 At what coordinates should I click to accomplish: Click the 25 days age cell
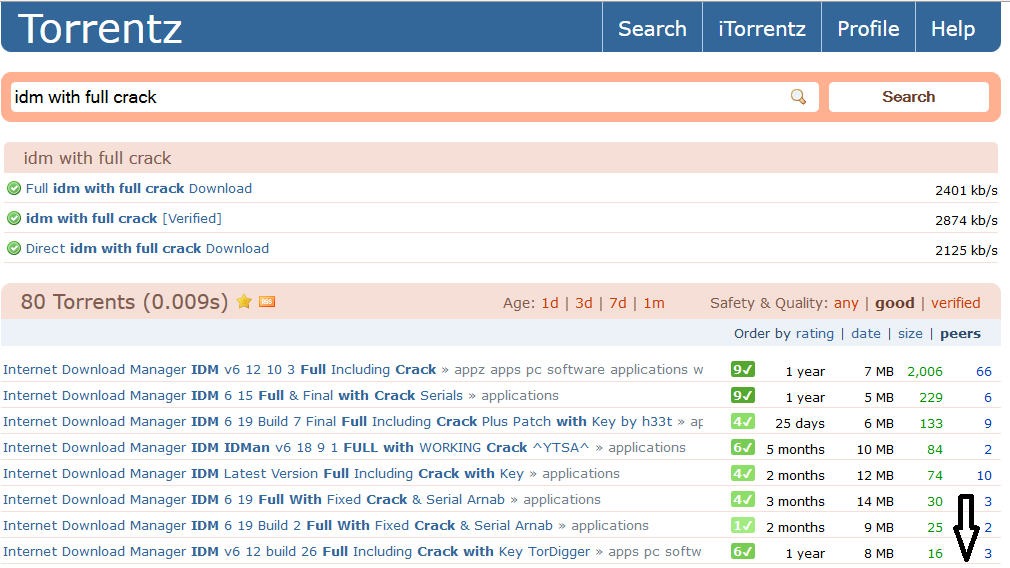(799, 424)
